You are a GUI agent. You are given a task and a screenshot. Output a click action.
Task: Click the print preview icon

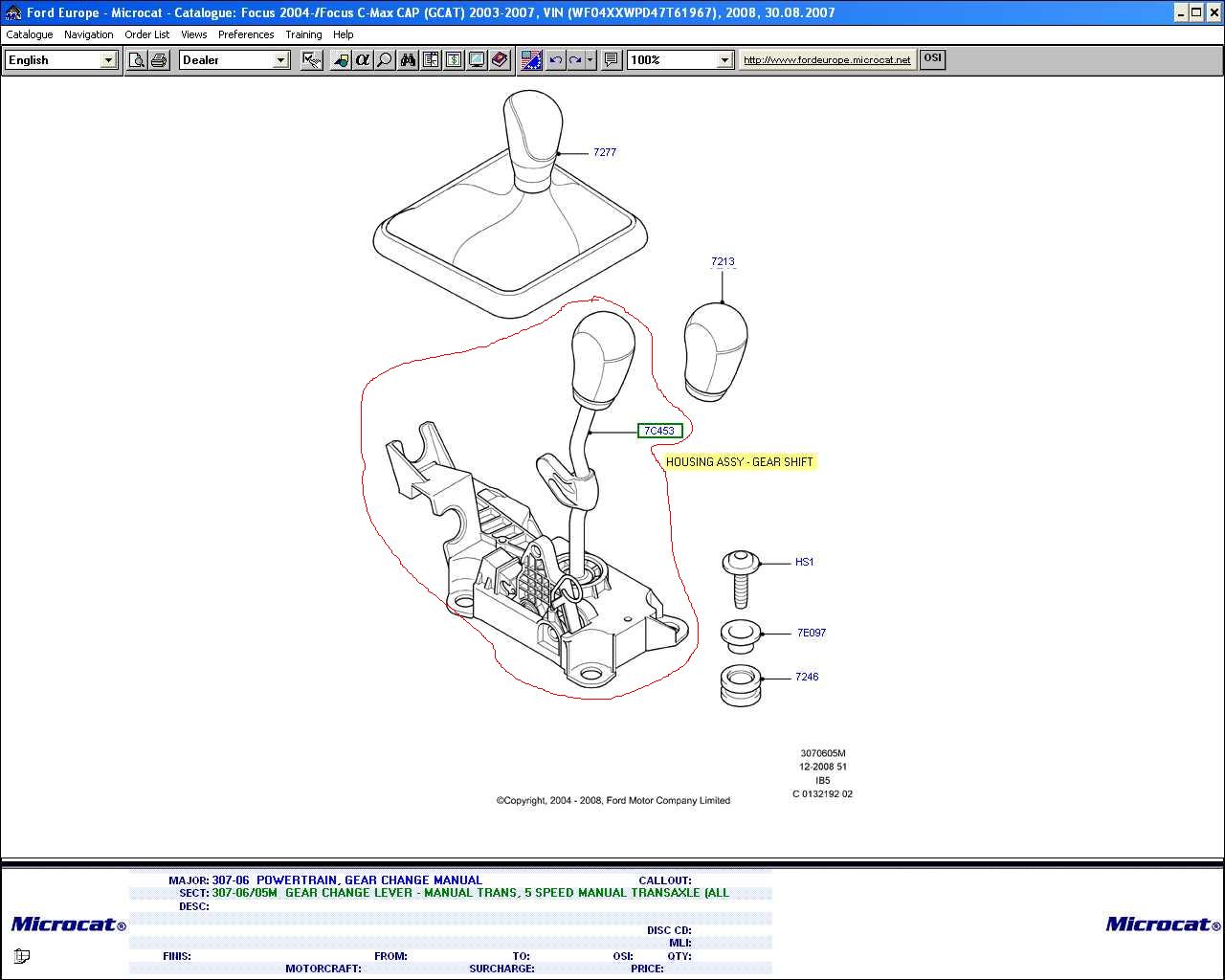coord(137,60)
